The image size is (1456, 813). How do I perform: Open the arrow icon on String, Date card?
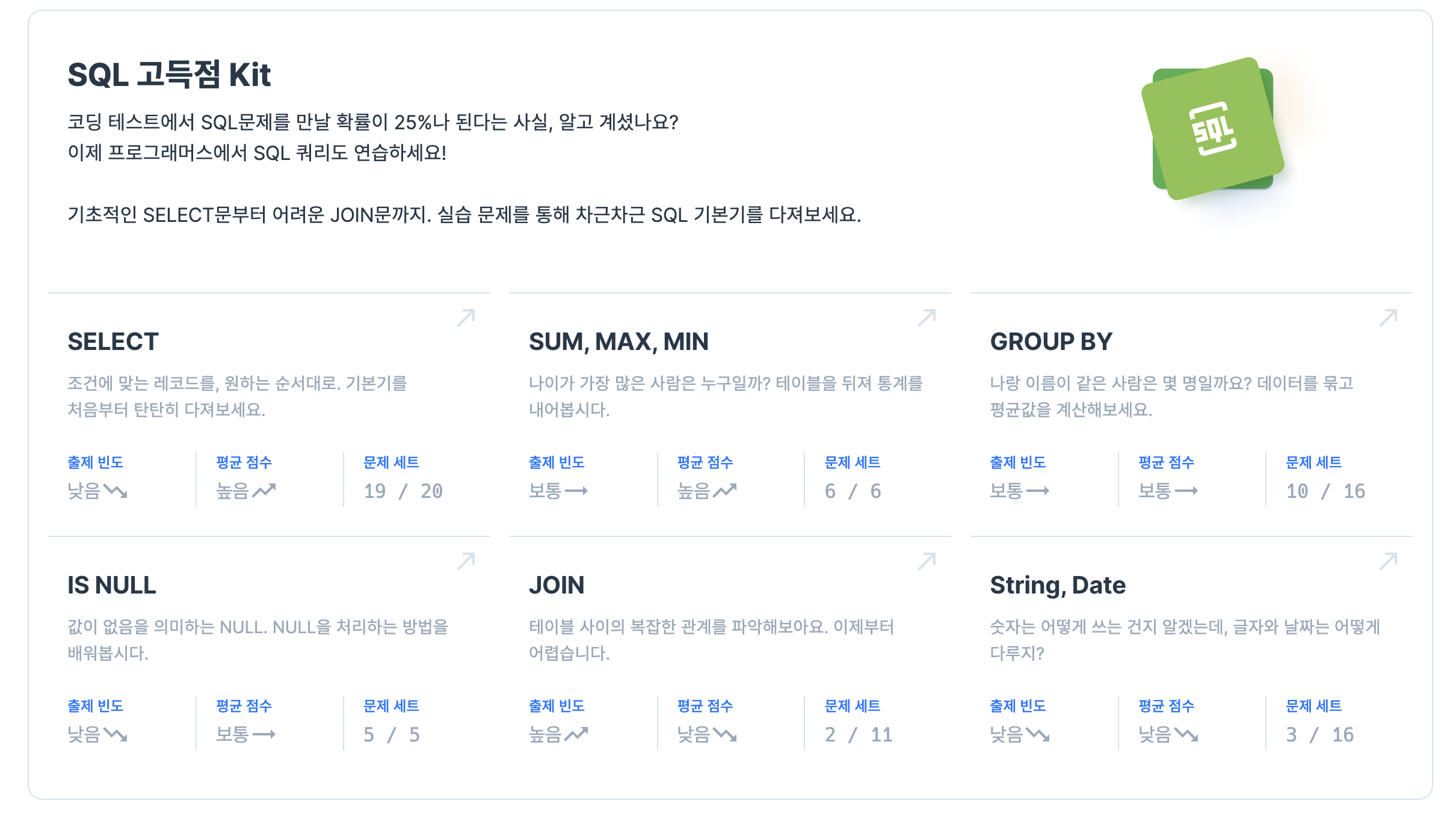coord(1389,561)
